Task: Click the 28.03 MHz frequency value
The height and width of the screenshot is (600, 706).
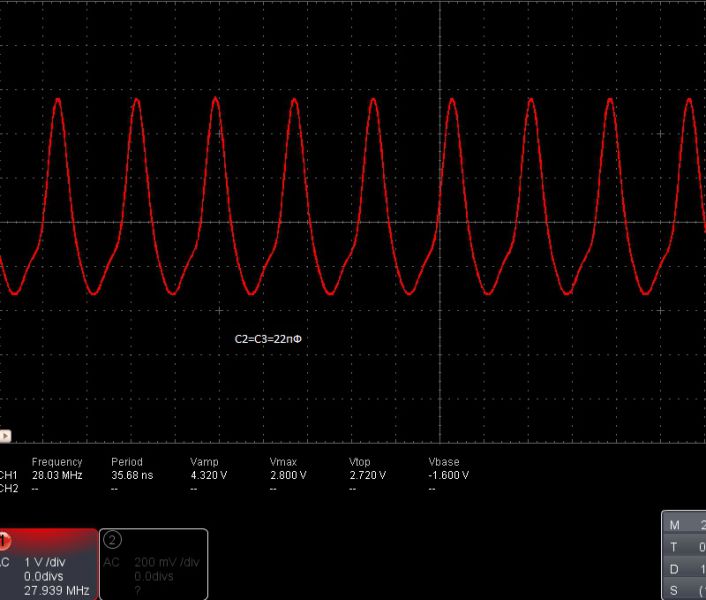Action: 56,475
